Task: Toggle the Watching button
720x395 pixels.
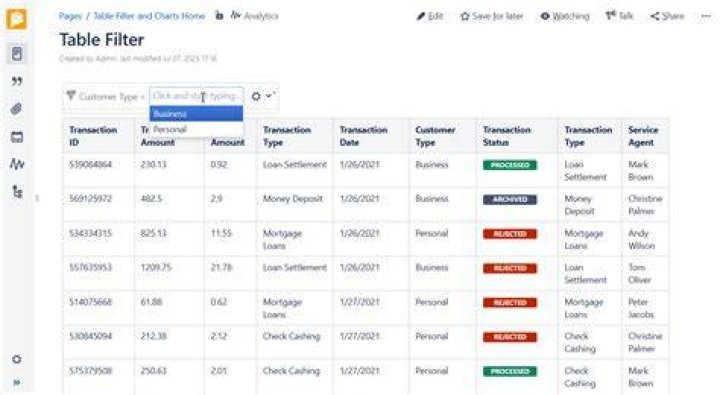Action: click(565, 17)
